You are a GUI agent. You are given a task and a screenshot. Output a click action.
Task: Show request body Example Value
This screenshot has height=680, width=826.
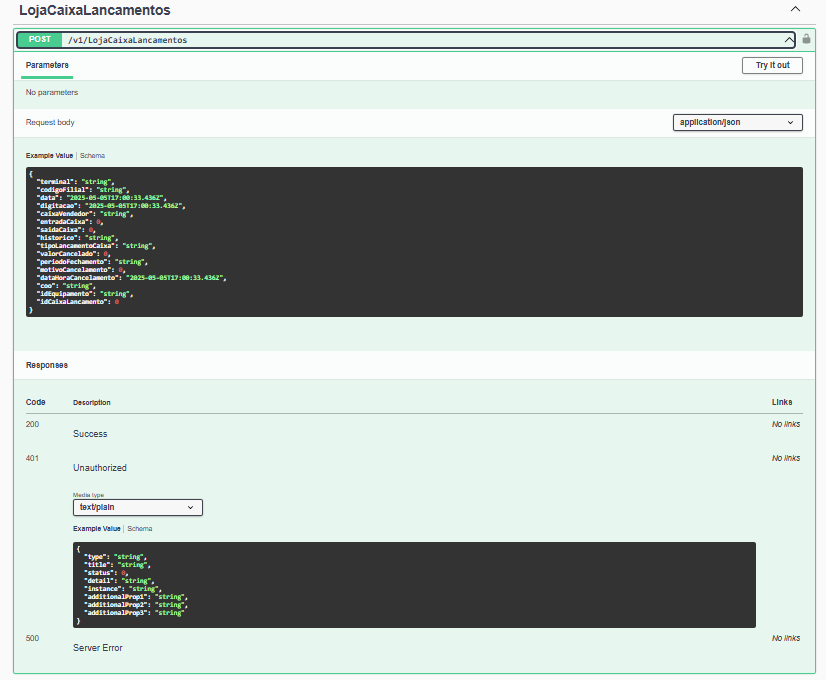coord(49,156)
